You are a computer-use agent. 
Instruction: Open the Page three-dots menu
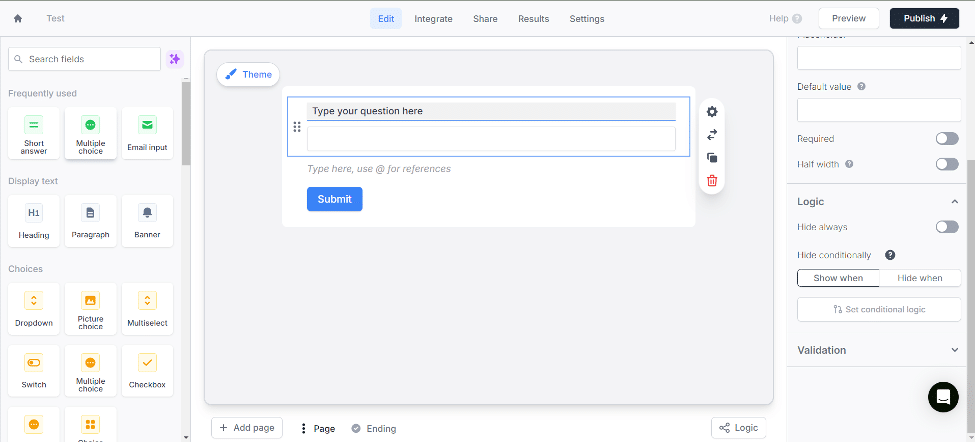303,429
